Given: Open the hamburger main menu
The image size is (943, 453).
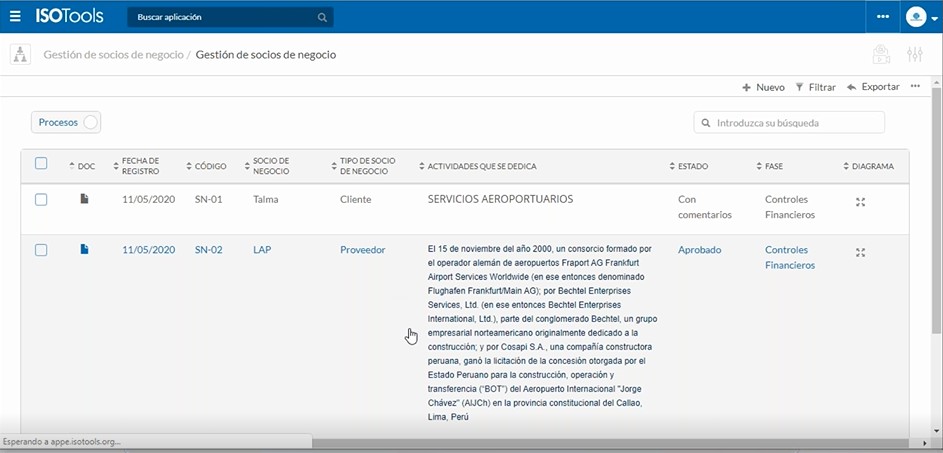Looking at the screenshot, I should (14, 17).
